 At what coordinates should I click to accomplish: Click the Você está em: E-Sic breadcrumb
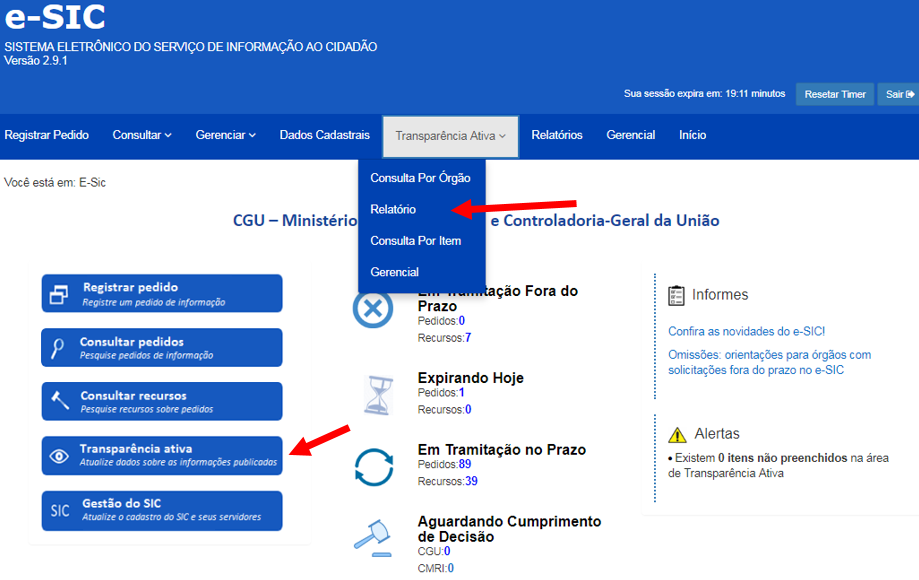(x=55, y=183)
